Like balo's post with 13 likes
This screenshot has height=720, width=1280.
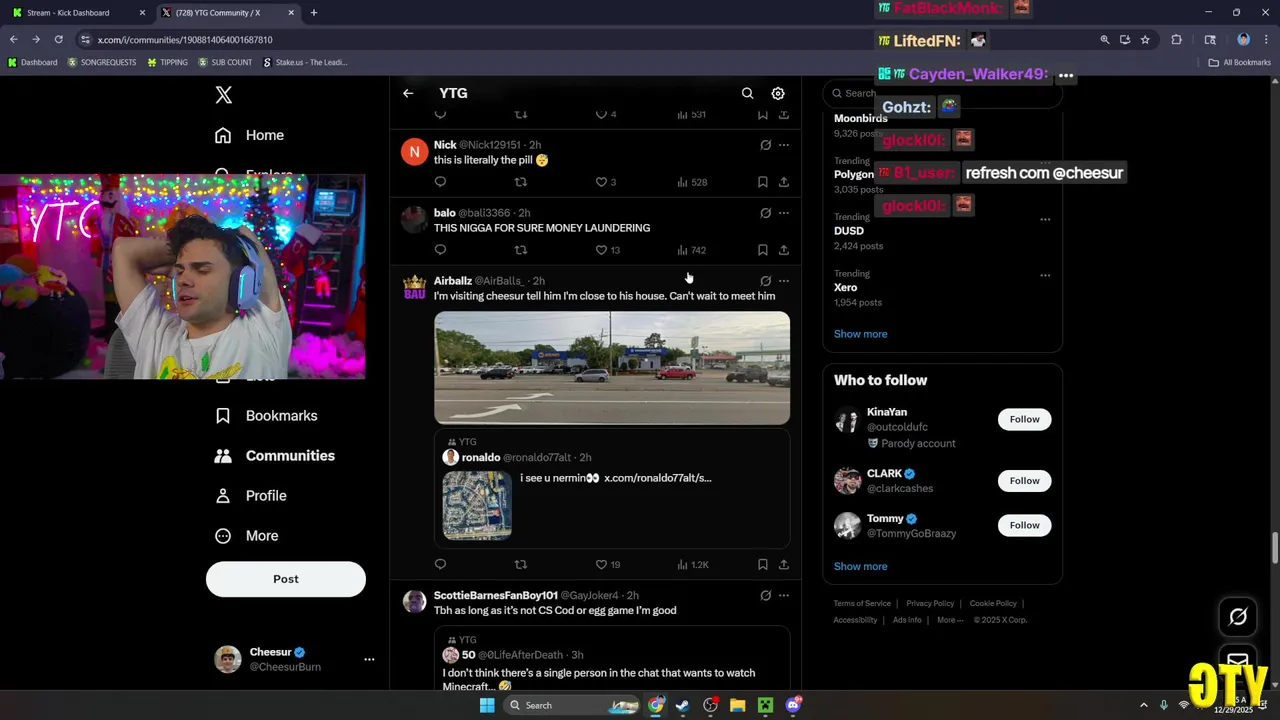tap(608, 250)
